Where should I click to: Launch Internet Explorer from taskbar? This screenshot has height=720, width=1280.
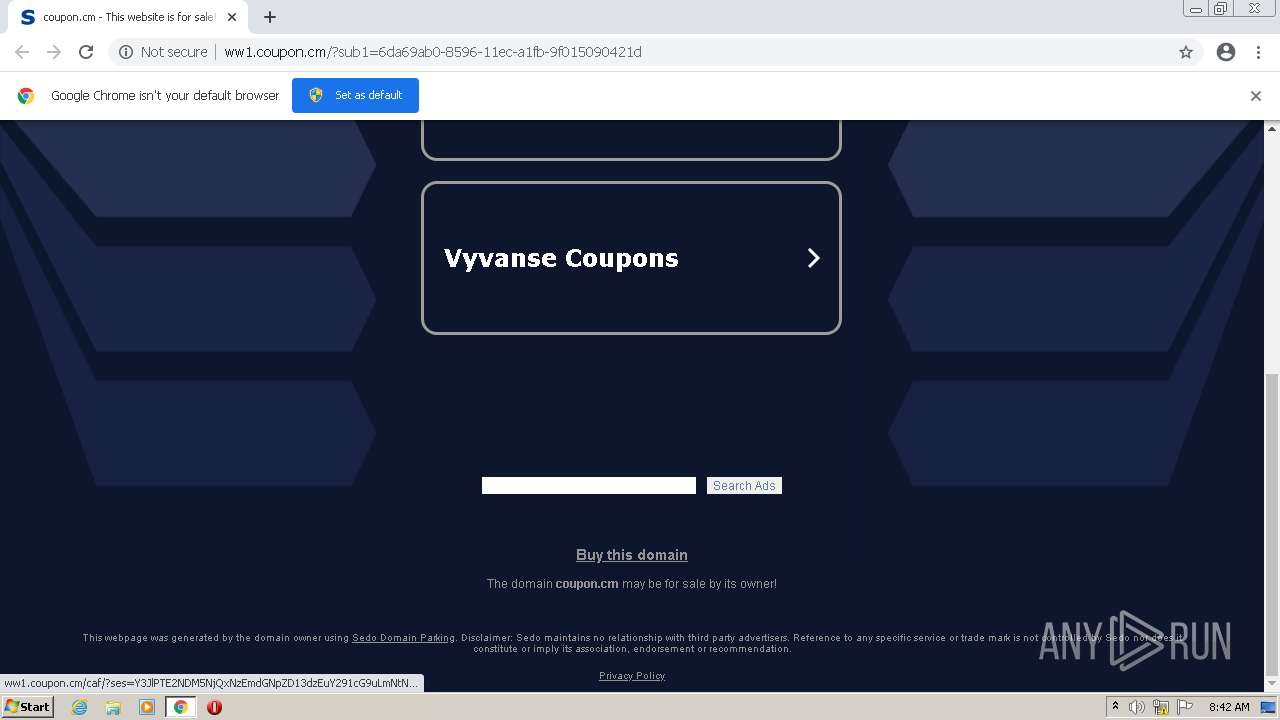tap(79, 707)
